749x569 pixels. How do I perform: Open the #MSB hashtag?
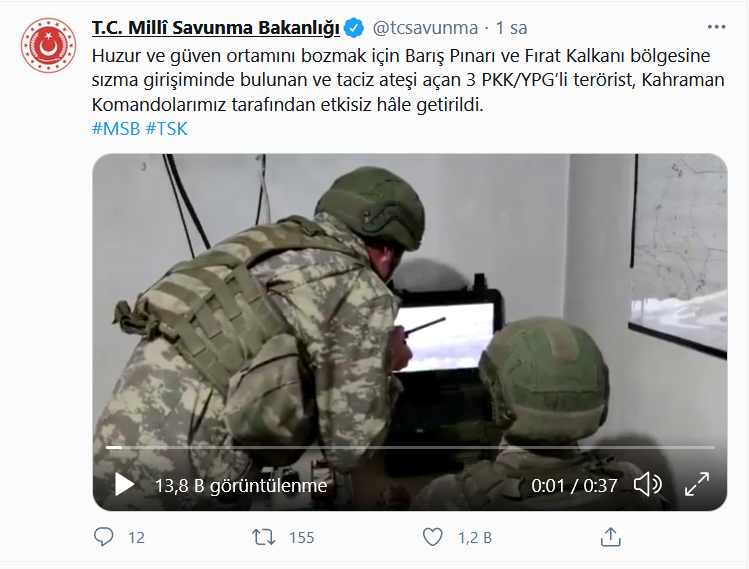(116, 129)
